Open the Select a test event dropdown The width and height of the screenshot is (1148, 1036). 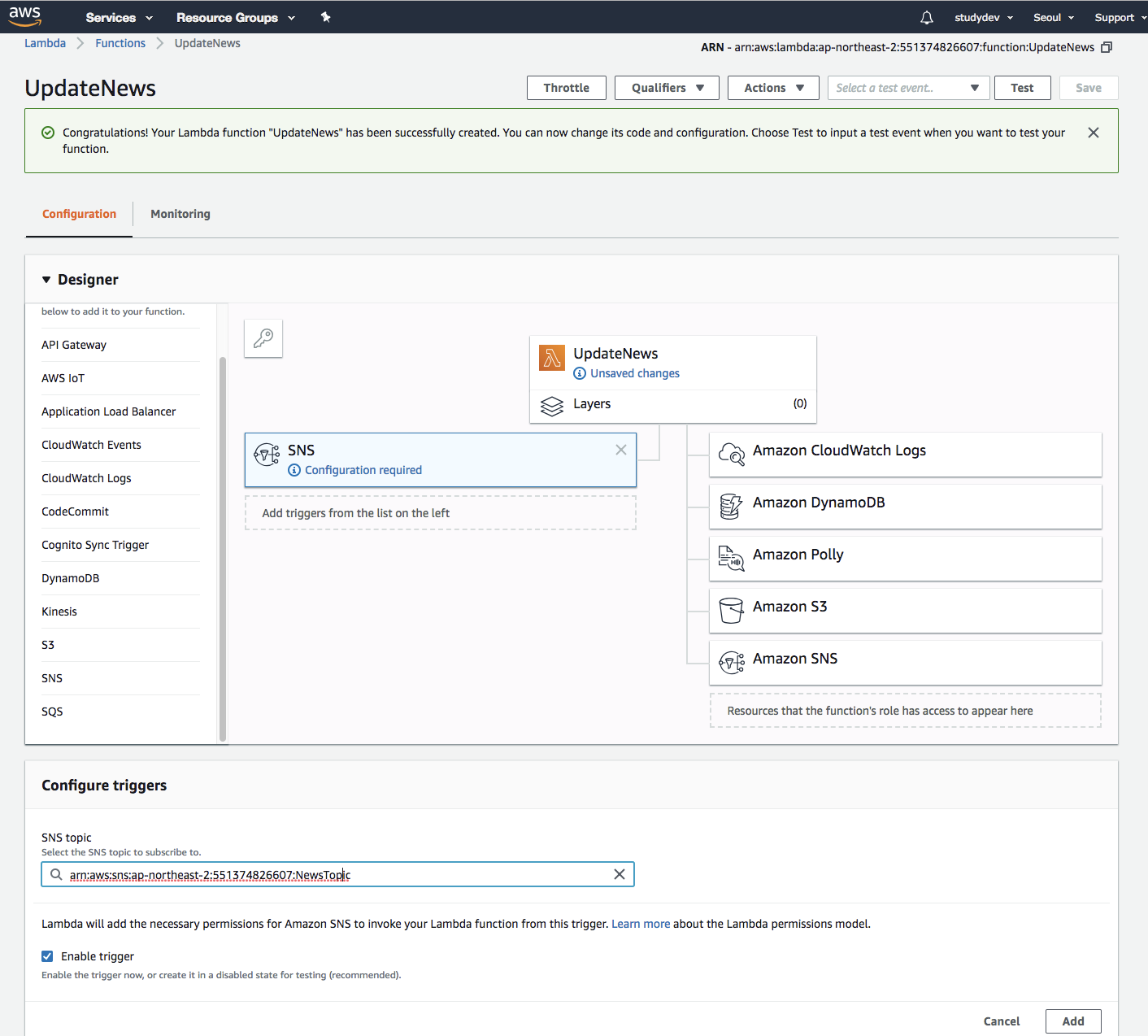908,88
